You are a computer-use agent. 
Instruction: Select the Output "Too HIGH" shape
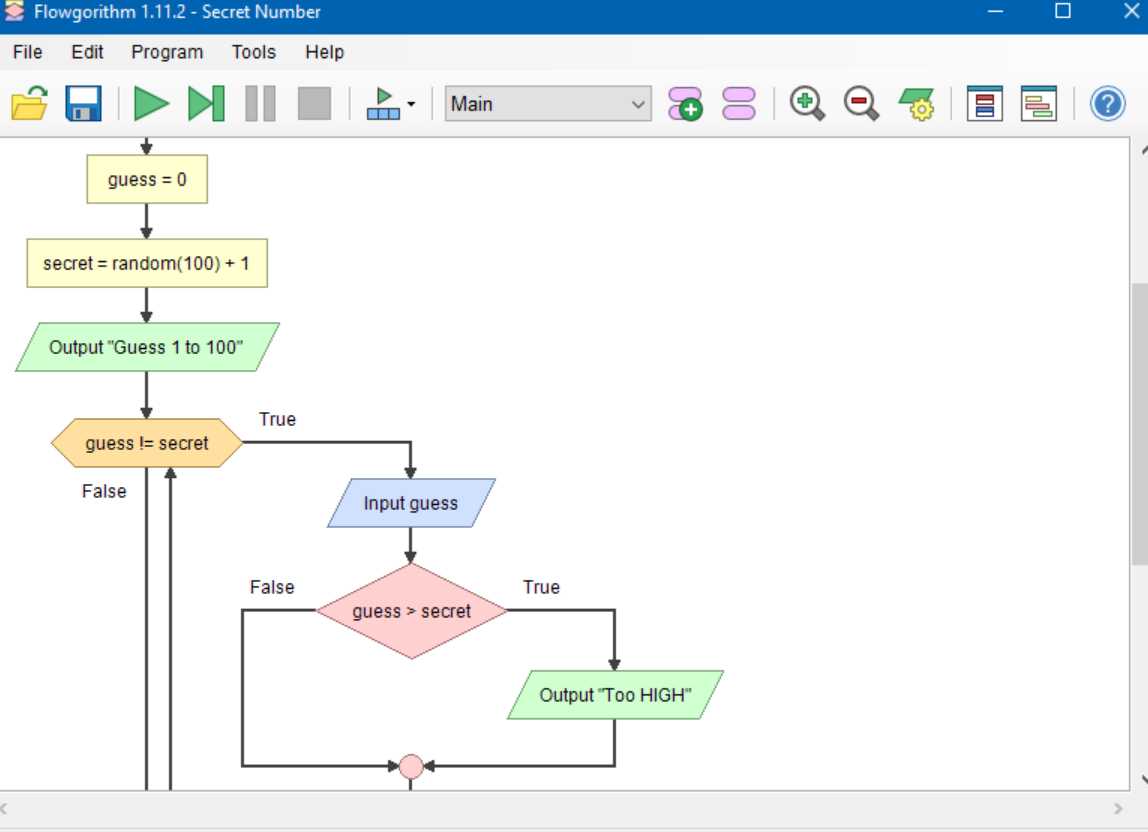(615, 695)
